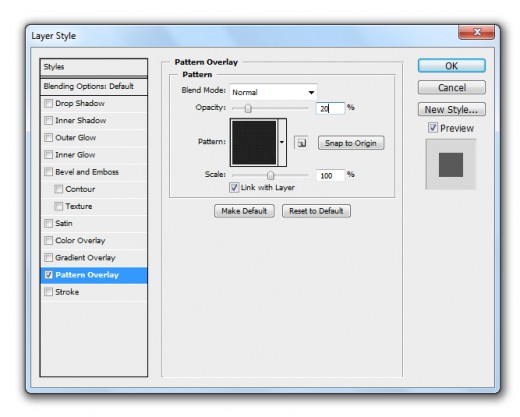Image resolution: width=520 pixels, height=417 pixels.
Task: Click the Scale slider handle
Action: [270, 175]
